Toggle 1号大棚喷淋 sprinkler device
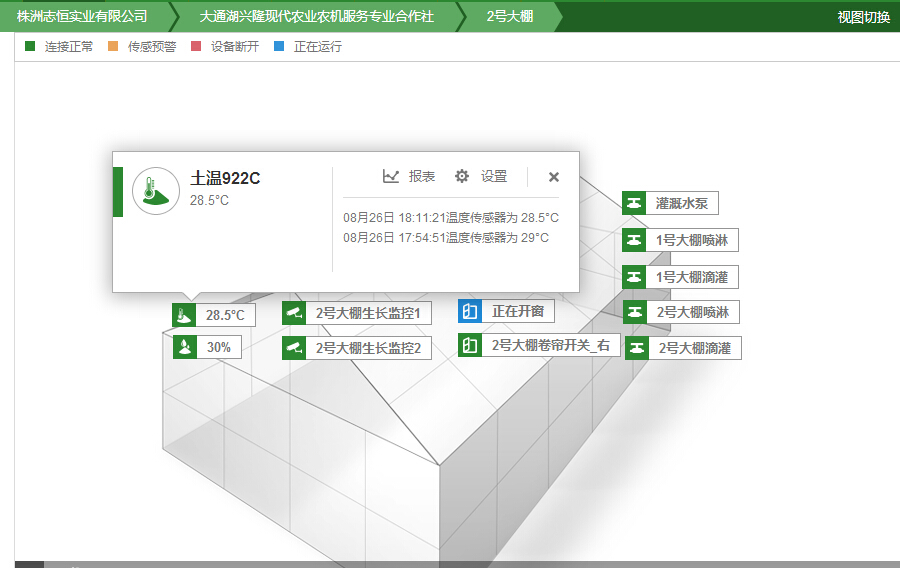Viewport: 900px width, 568px height. [x=633, y=240]
